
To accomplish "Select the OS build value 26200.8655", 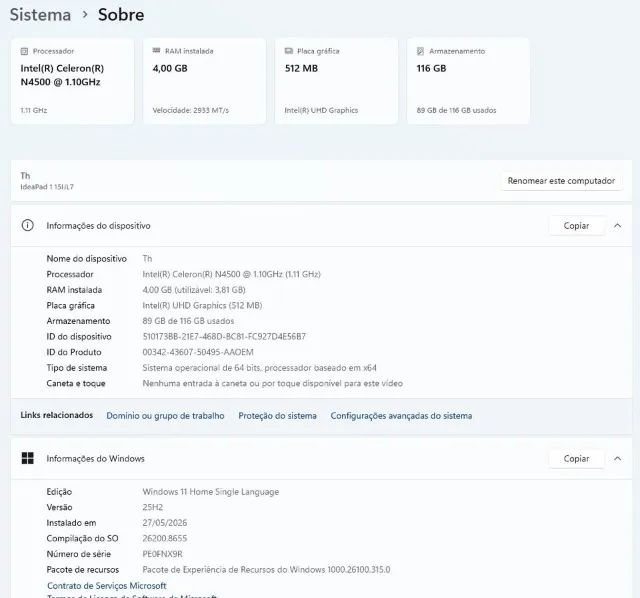I will point(164,538).
